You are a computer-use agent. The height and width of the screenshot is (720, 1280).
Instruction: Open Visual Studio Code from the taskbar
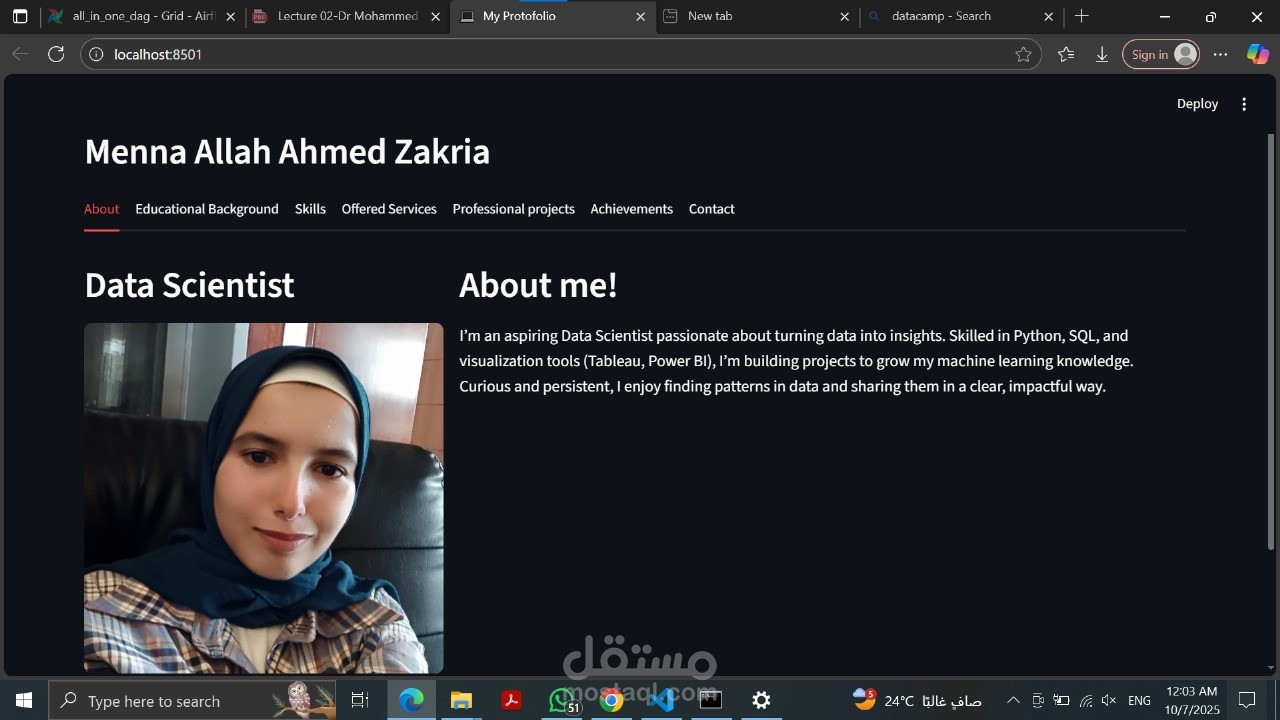pyautogui.click(x=661, y=700)
